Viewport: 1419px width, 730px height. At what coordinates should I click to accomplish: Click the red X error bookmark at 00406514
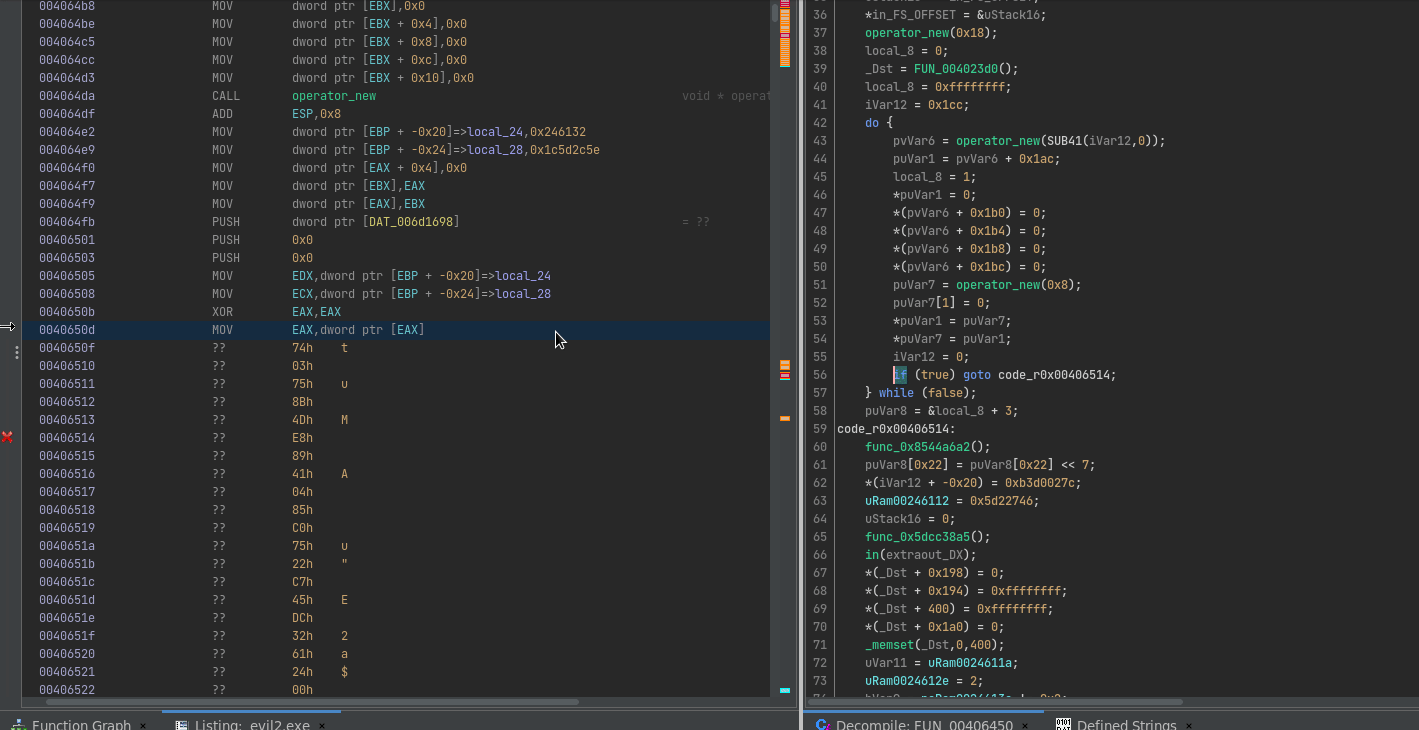pyautogui.click(x=7, y=437)
